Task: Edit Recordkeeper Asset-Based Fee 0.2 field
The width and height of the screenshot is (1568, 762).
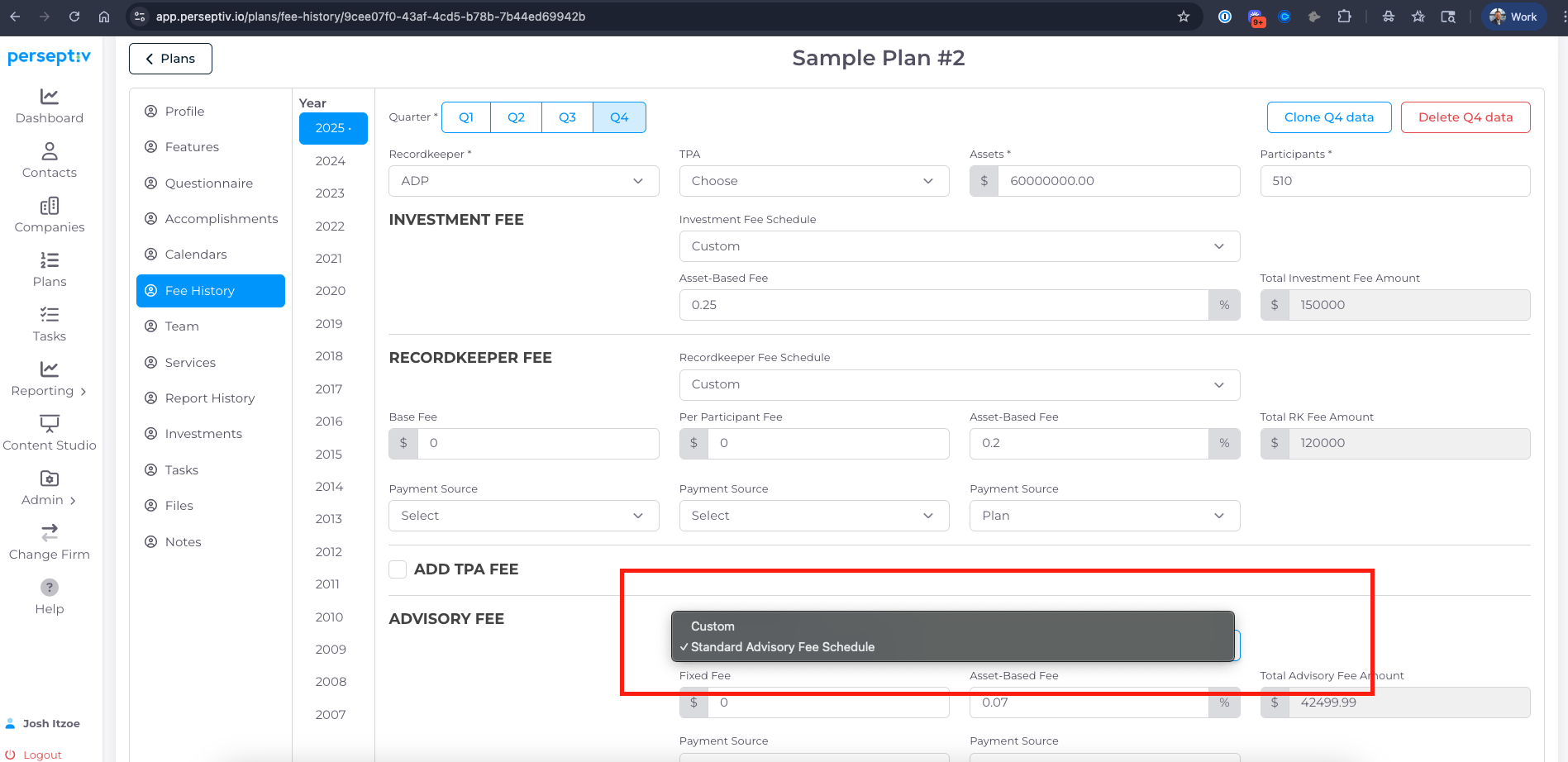Action: (1089, 443)
